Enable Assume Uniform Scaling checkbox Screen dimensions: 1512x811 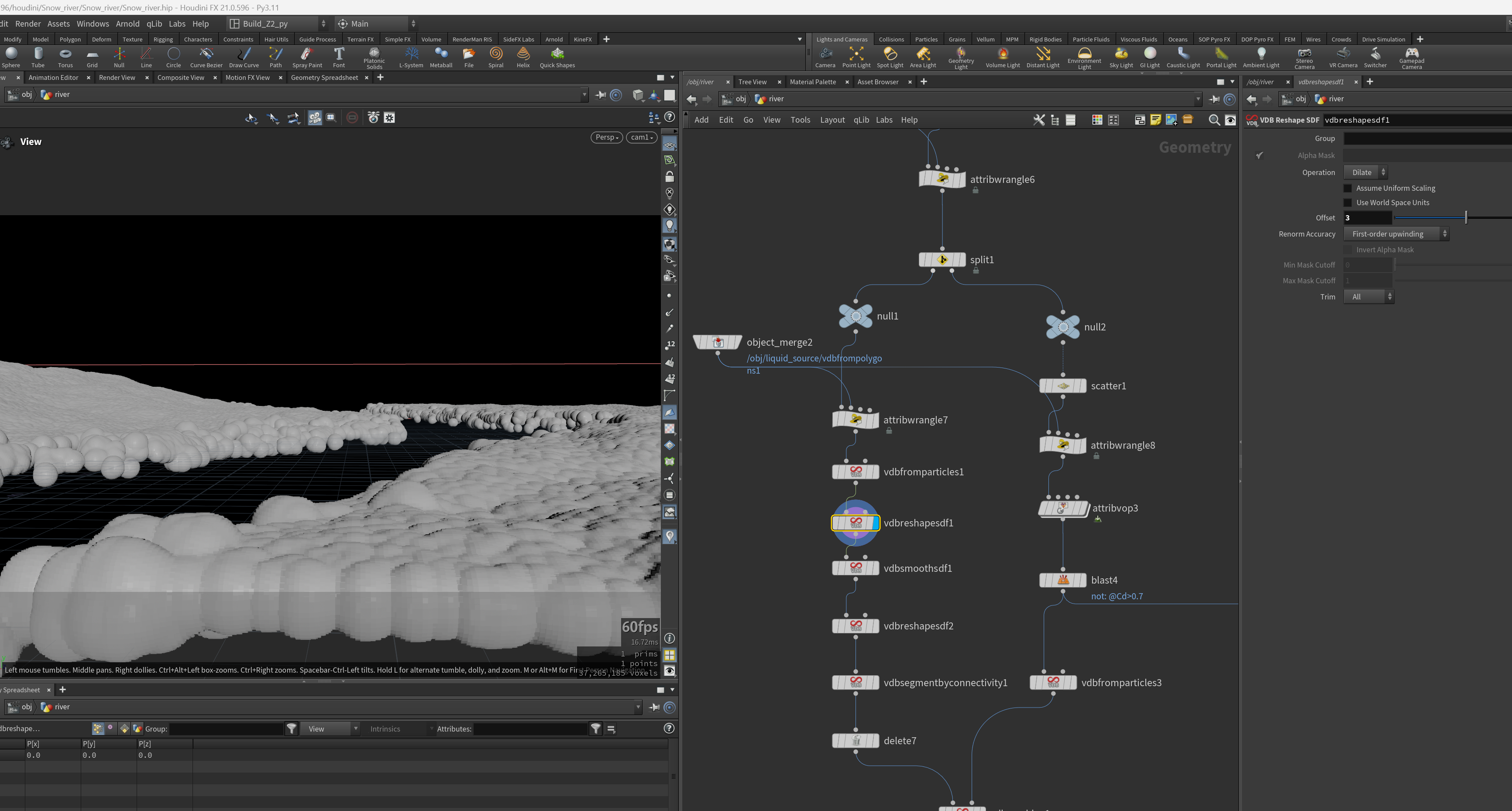1347,188
